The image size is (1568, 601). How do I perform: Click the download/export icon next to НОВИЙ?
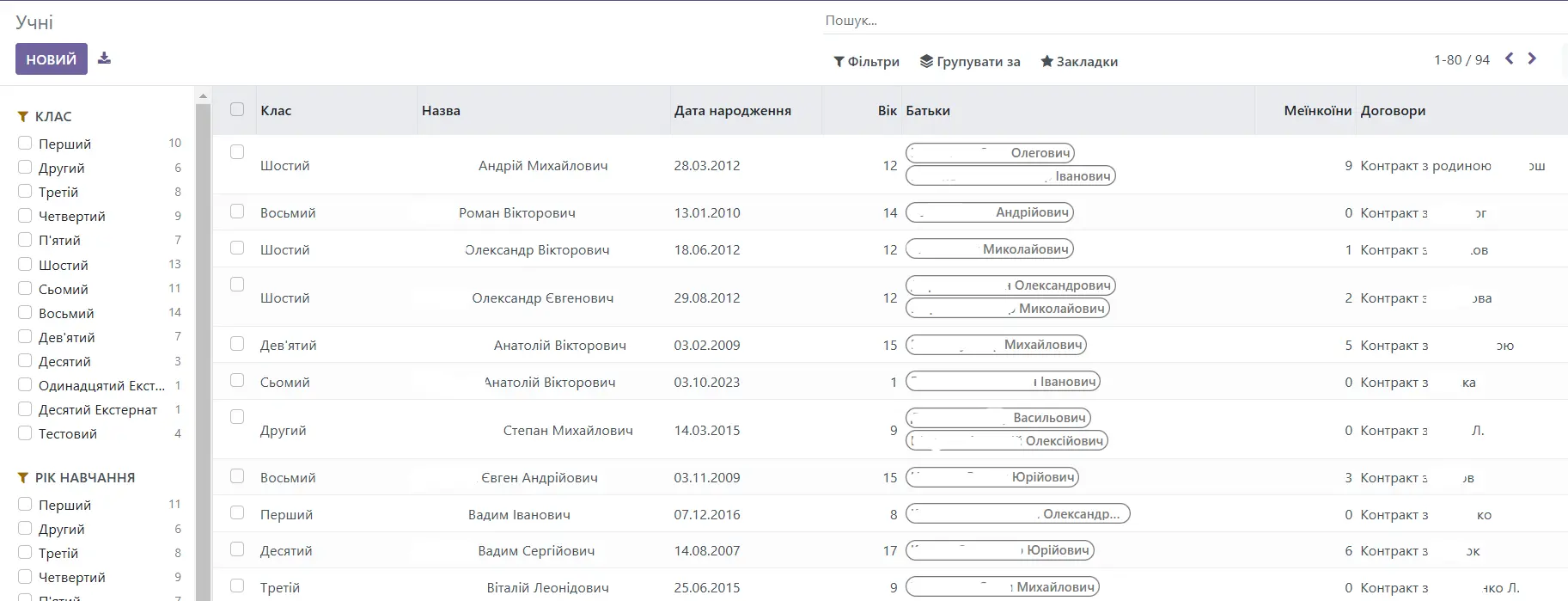tap(104, 58)
